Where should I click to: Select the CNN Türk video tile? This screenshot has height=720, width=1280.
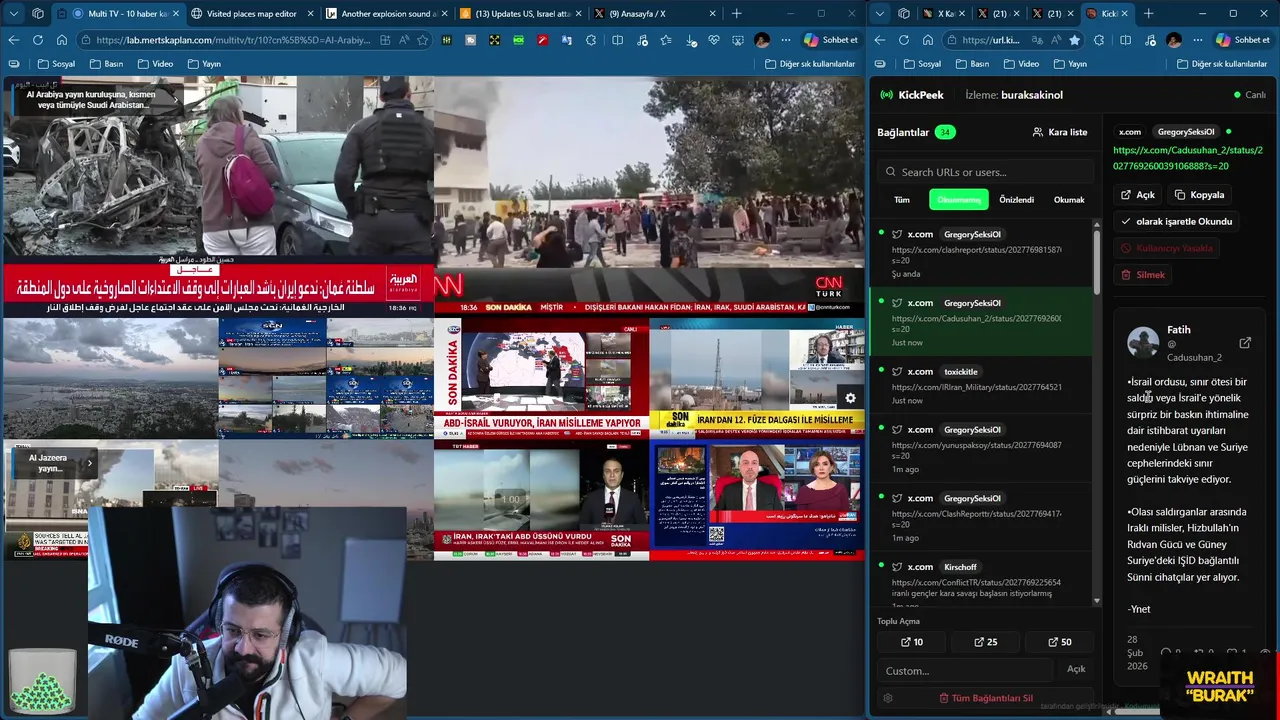pyautogui.click(x=649, y=195)
